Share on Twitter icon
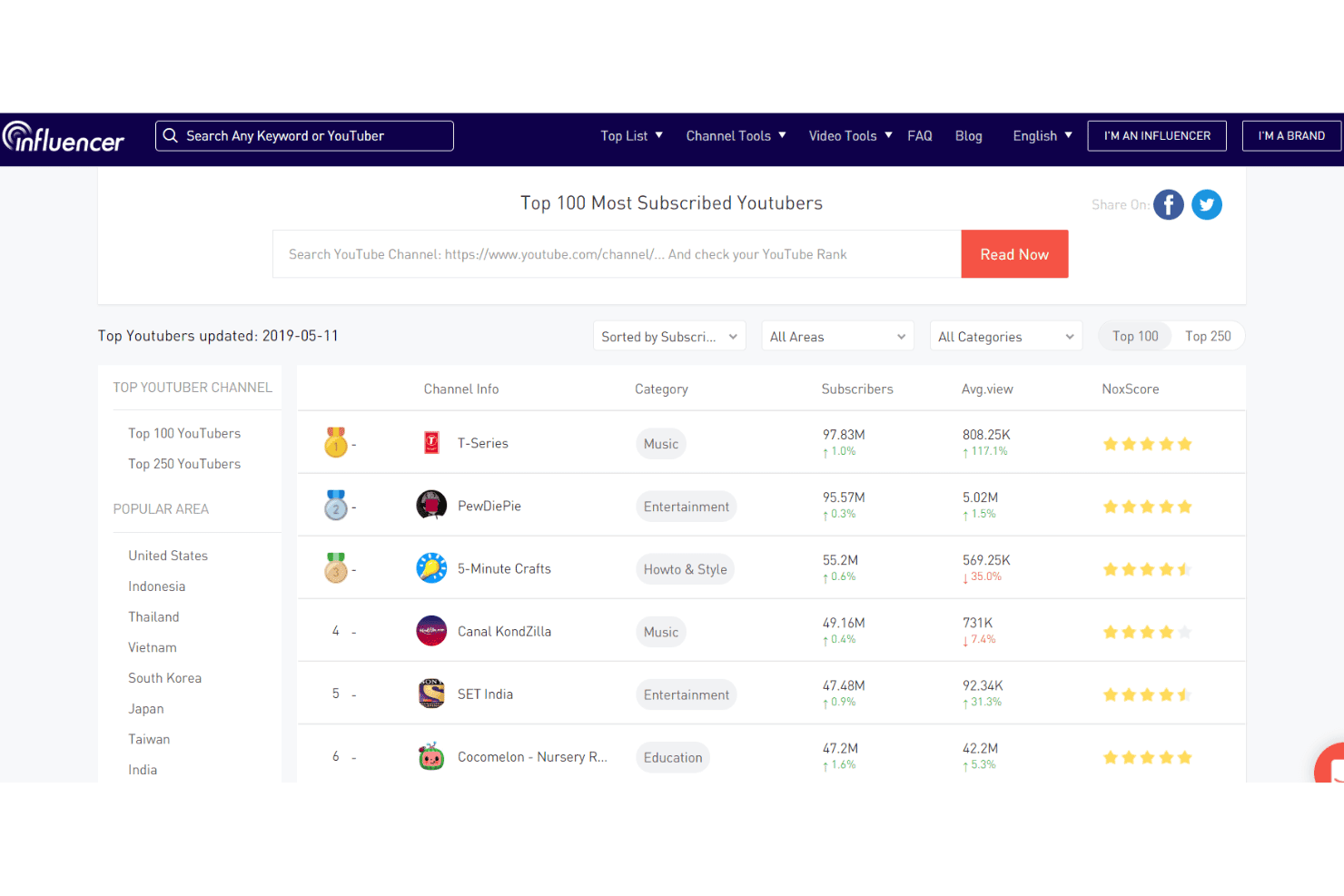This screenshot has width=1344, height=896. pyautogui.click(x=1207, y=205)
